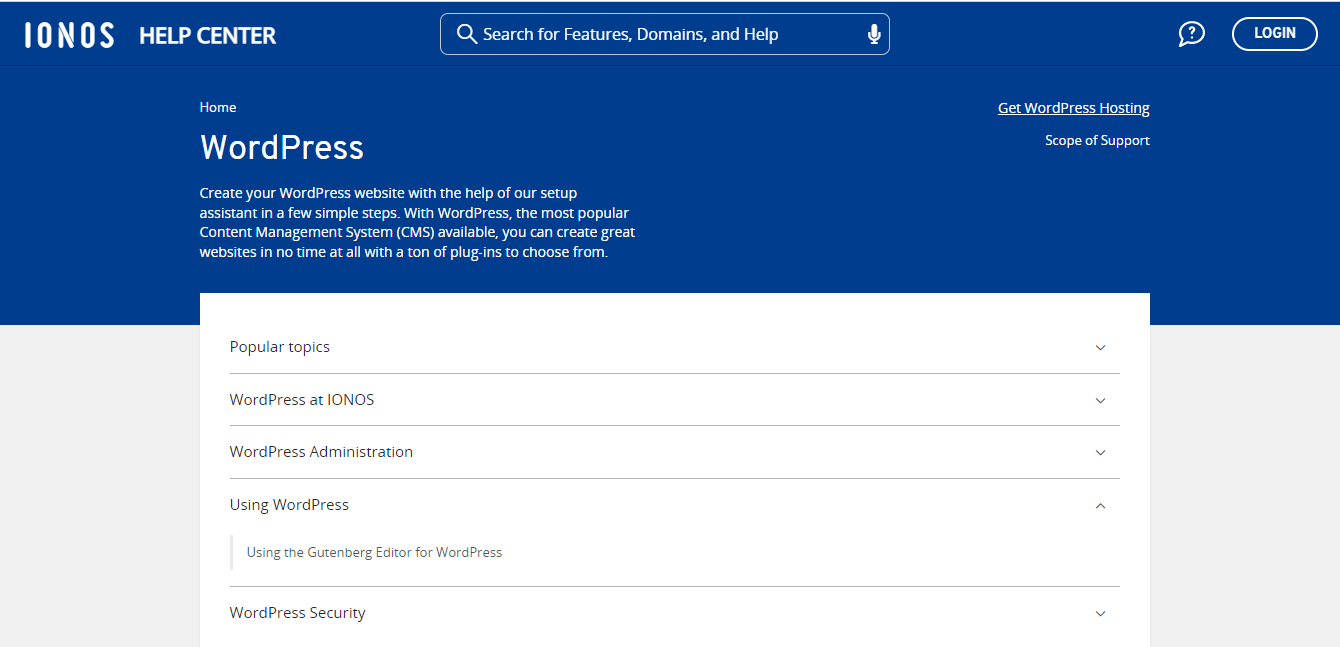Screen dimensions: 1340x647
Task: Go to the Home breadcrumb
Action: pos(218,107)
